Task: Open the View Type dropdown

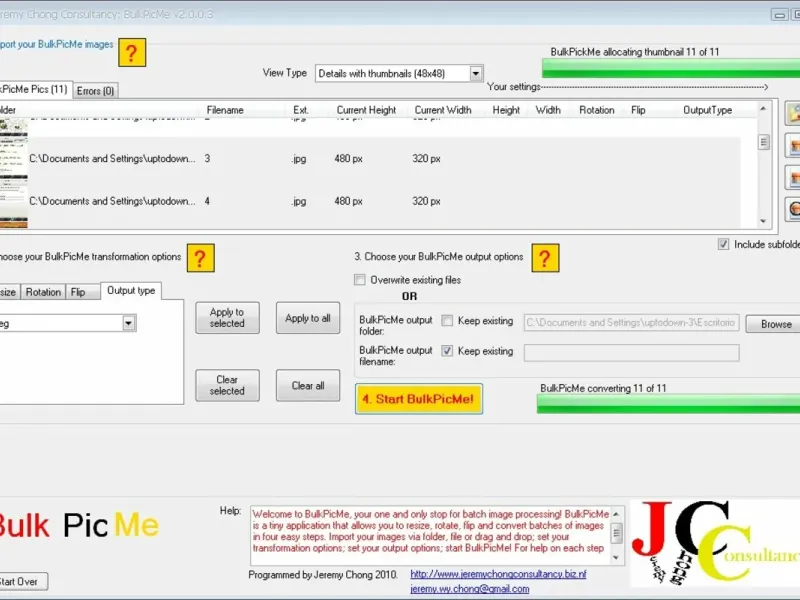Action: (476, 73)
